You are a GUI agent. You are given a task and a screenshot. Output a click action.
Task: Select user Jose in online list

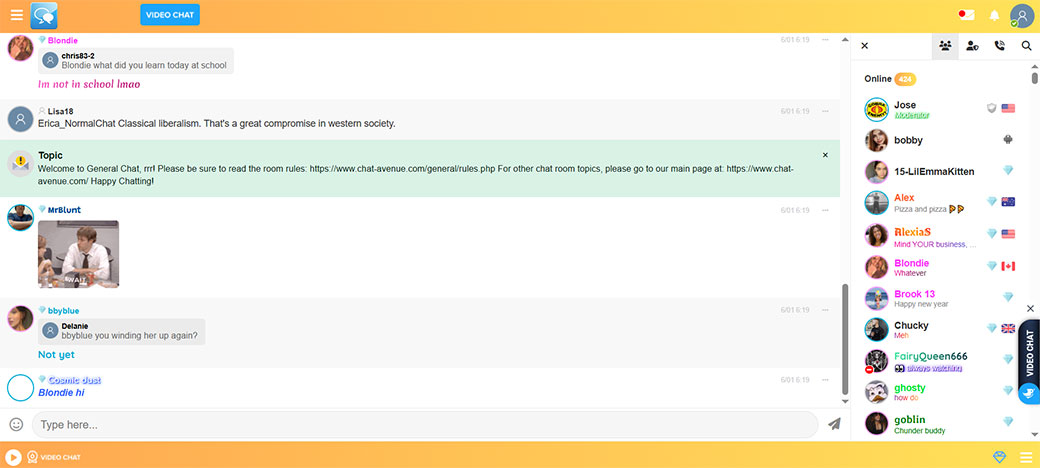(905, 105)
